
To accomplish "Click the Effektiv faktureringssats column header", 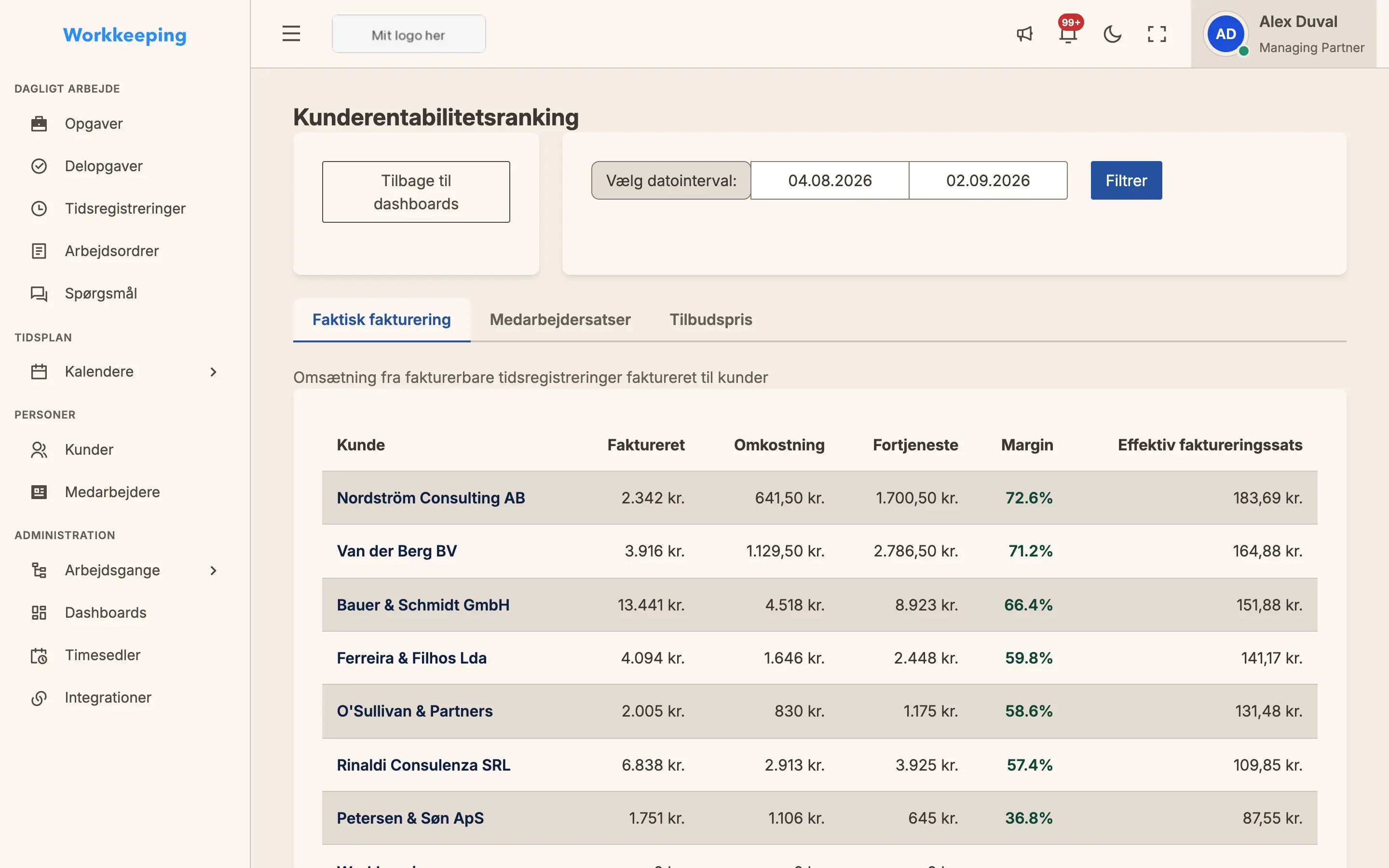I will coord(1210,445).
